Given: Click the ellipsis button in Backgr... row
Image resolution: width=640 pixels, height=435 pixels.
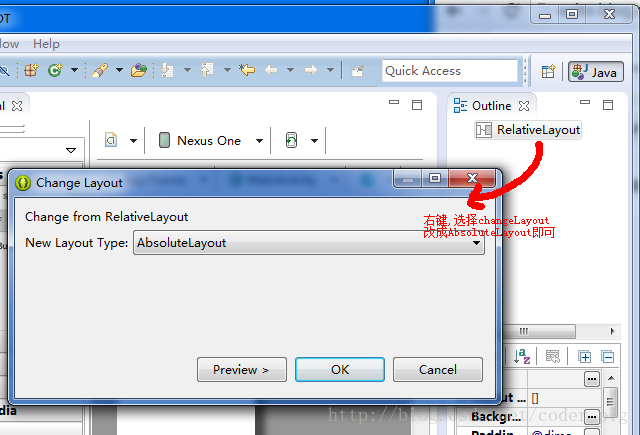Looking at the screenshot, I should 592,417.
